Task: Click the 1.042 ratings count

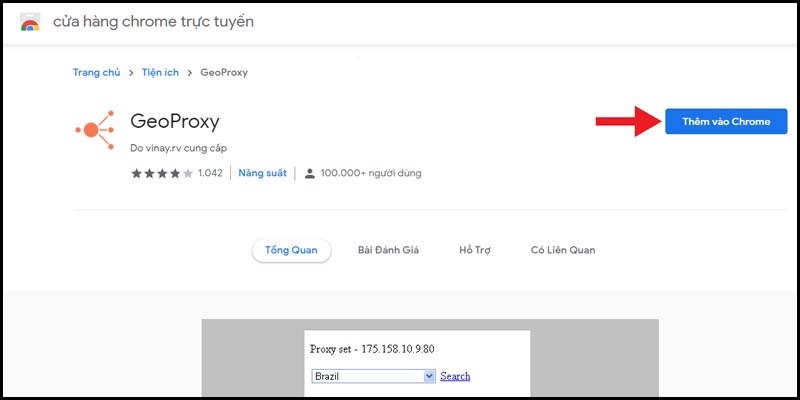Action: coord(210,173)
